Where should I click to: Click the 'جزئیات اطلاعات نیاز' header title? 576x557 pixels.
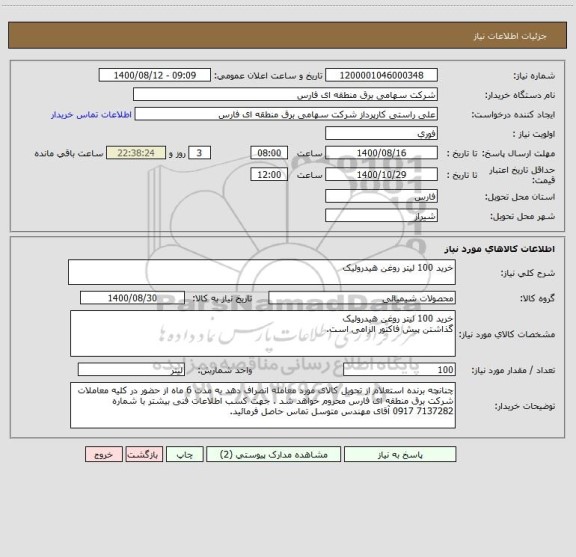coord(510,36)
